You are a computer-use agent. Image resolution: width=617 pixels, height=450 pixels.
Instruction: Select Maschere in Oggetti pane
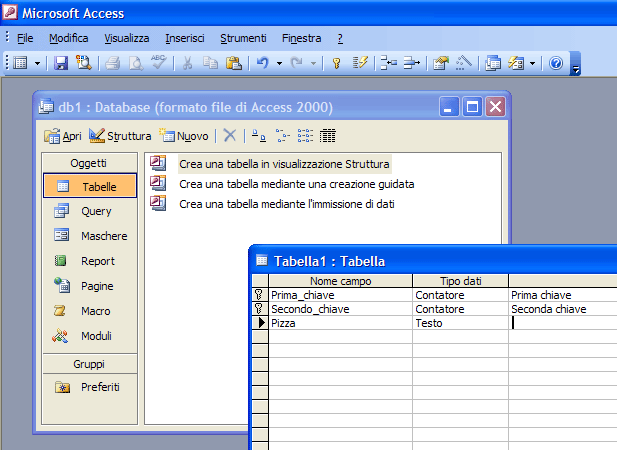90,236
